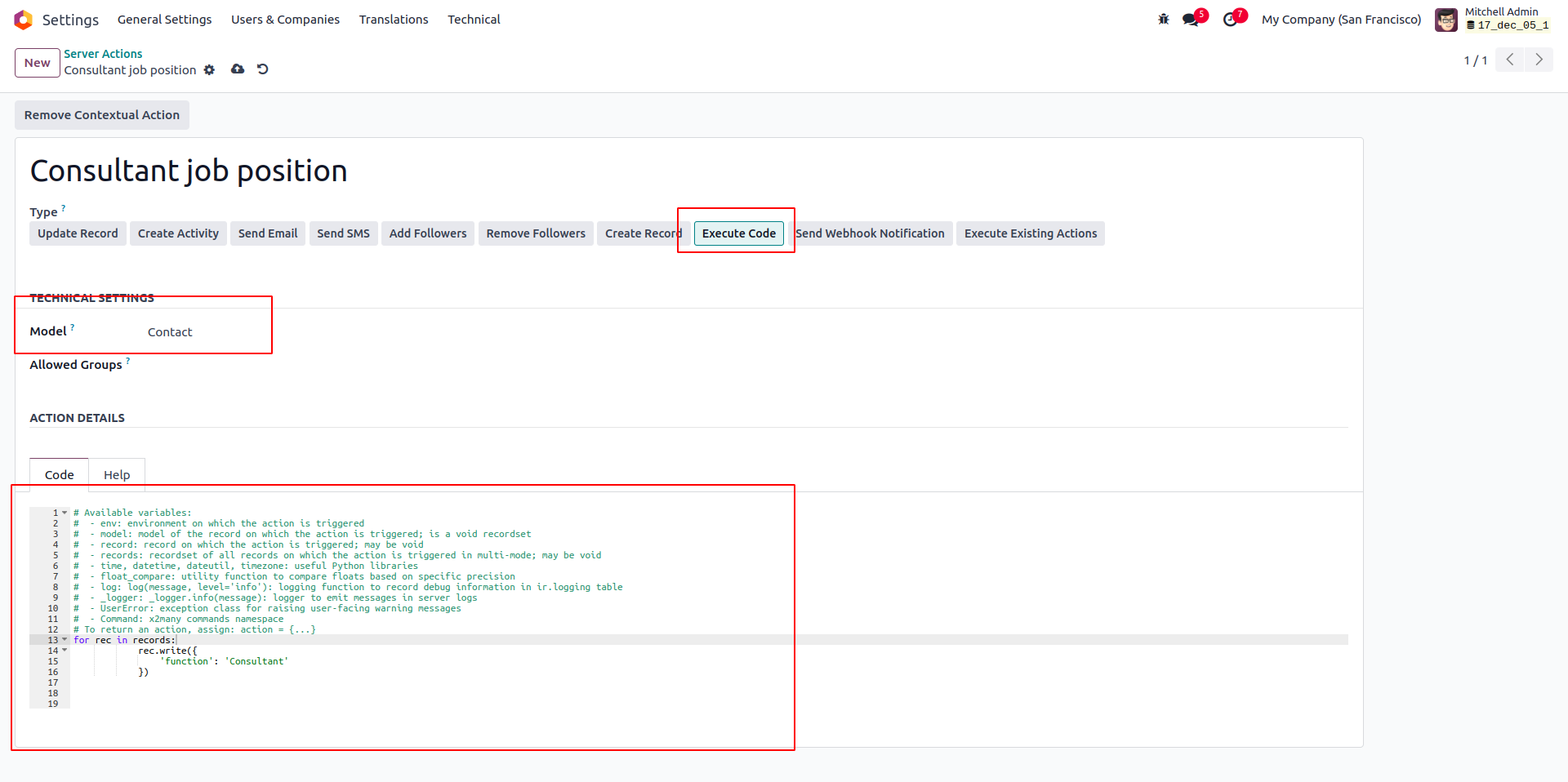Image resolution: width=1568 pixels, height=782 pixels.
Task: Follow the Server Actions breadcrumb link
Action: pos(103,54)
